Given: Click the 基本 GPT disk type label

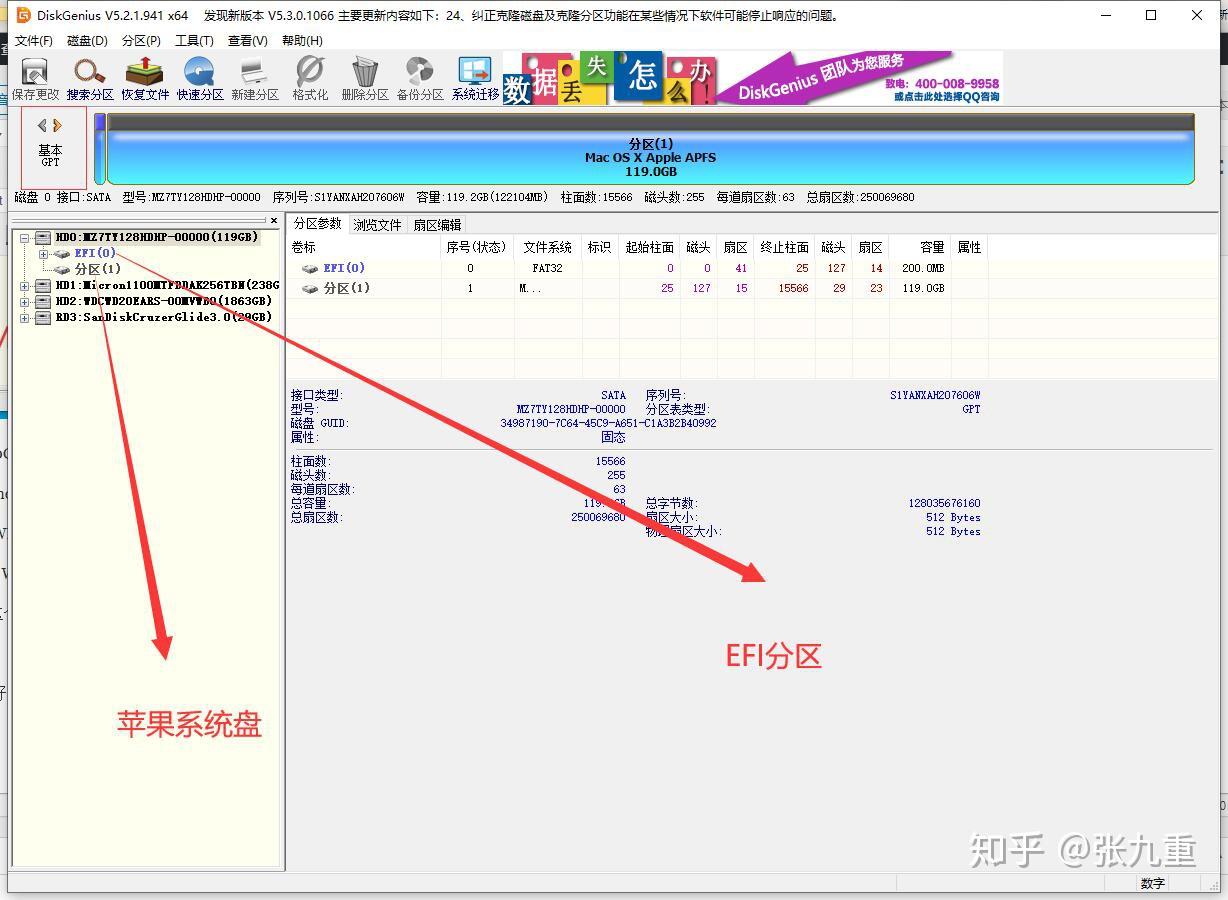Looking at the screenshot, I should click(x=50, y=155).
